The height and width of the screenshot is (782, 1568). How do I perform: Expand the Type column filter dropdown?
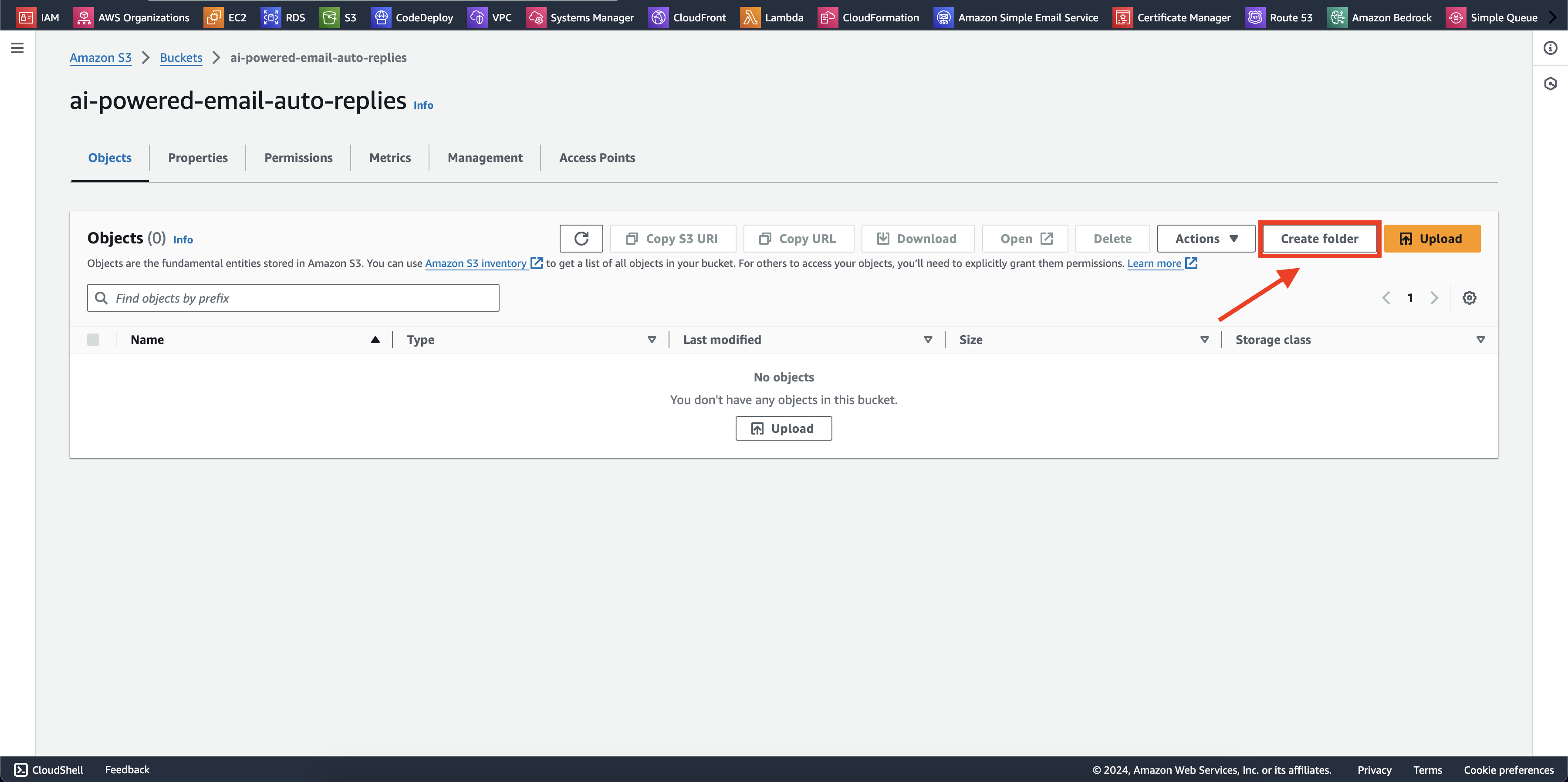click(651, 339)
